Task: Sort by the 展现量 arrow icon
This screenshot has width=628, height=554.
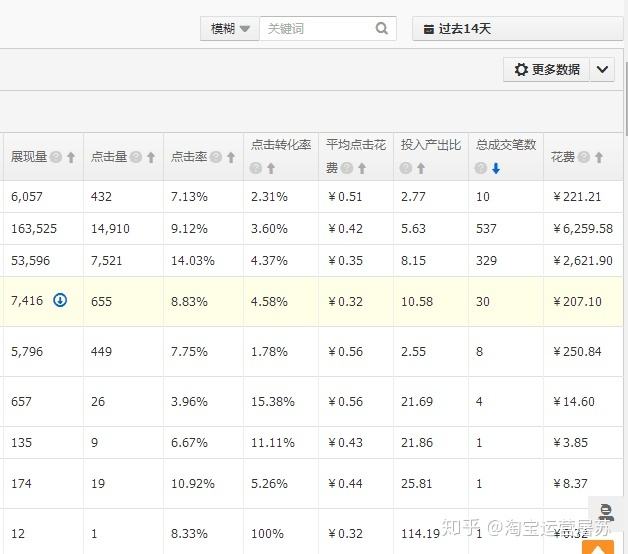Action: tap(71, 157)
